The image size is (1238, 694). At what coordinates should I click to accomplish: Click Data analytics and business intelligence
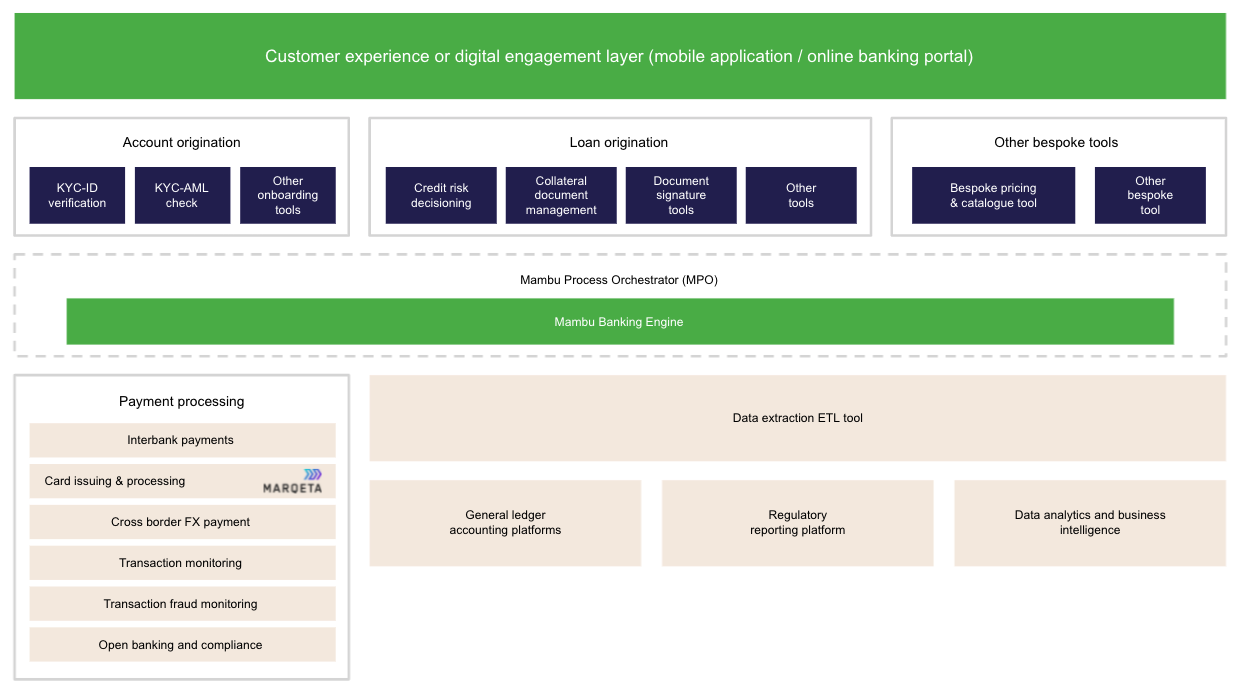[1090, 523]
